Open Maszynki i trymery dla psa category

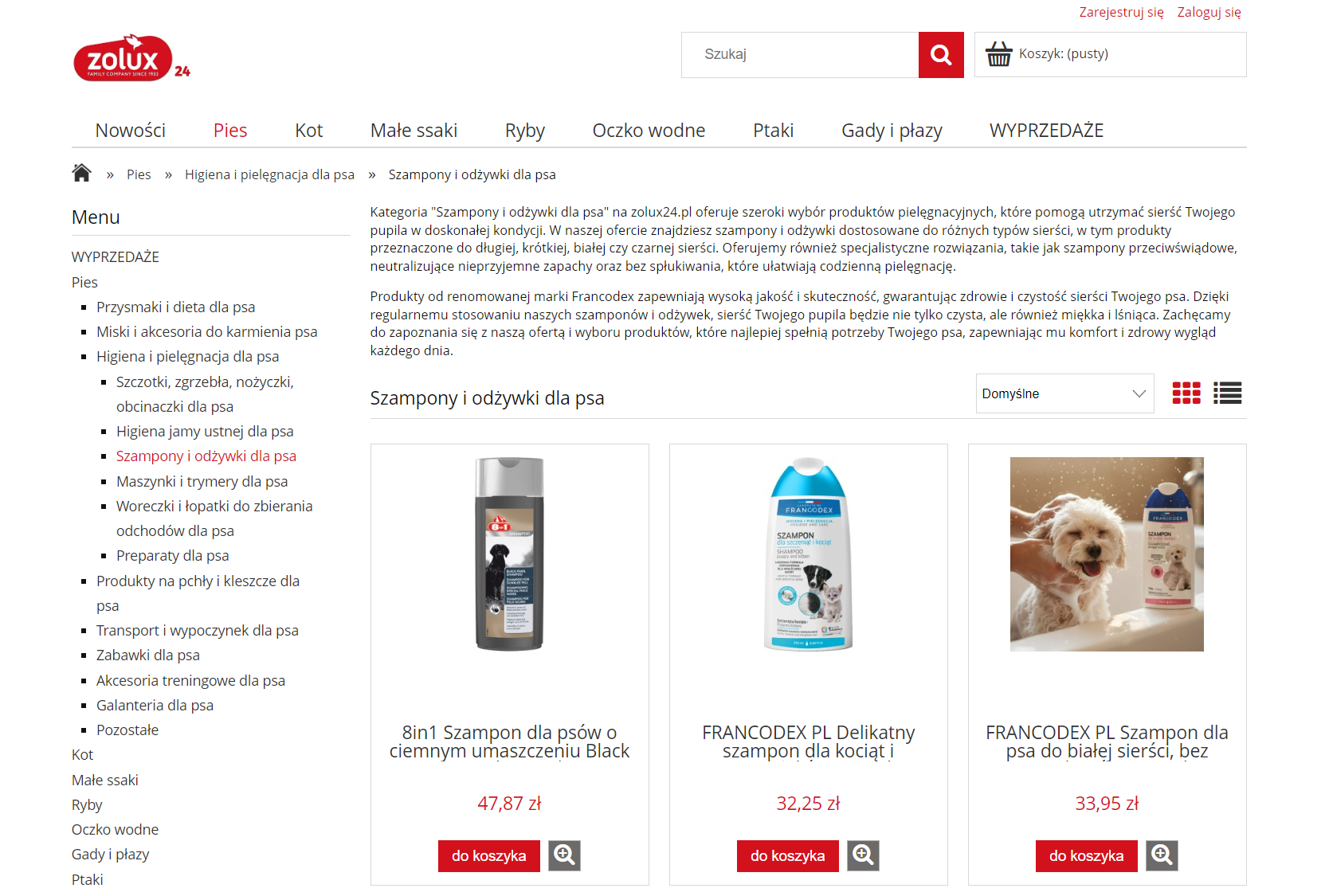coord(202,481)
